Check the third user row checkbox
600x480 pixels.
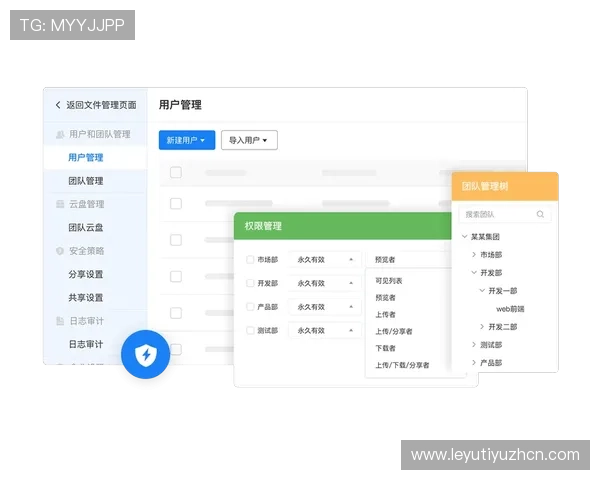[x=176, y=276]
